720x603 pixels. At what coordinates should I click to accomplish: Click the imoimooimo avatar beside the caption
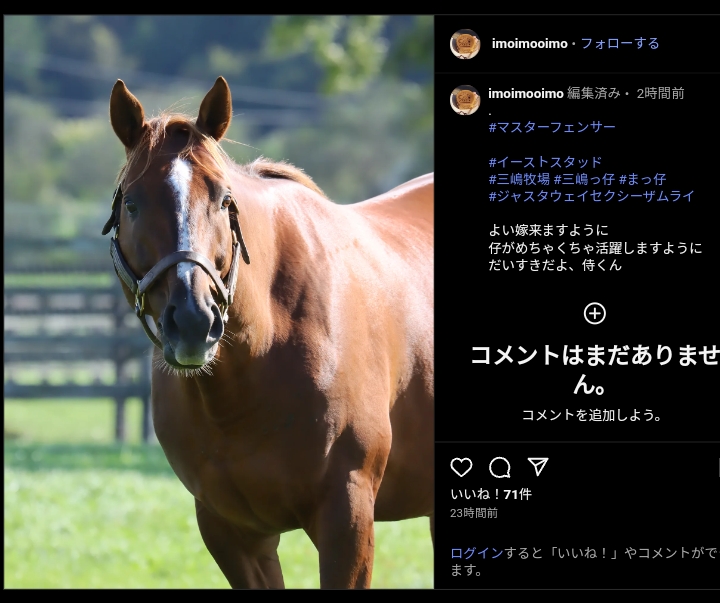[465, 100]
